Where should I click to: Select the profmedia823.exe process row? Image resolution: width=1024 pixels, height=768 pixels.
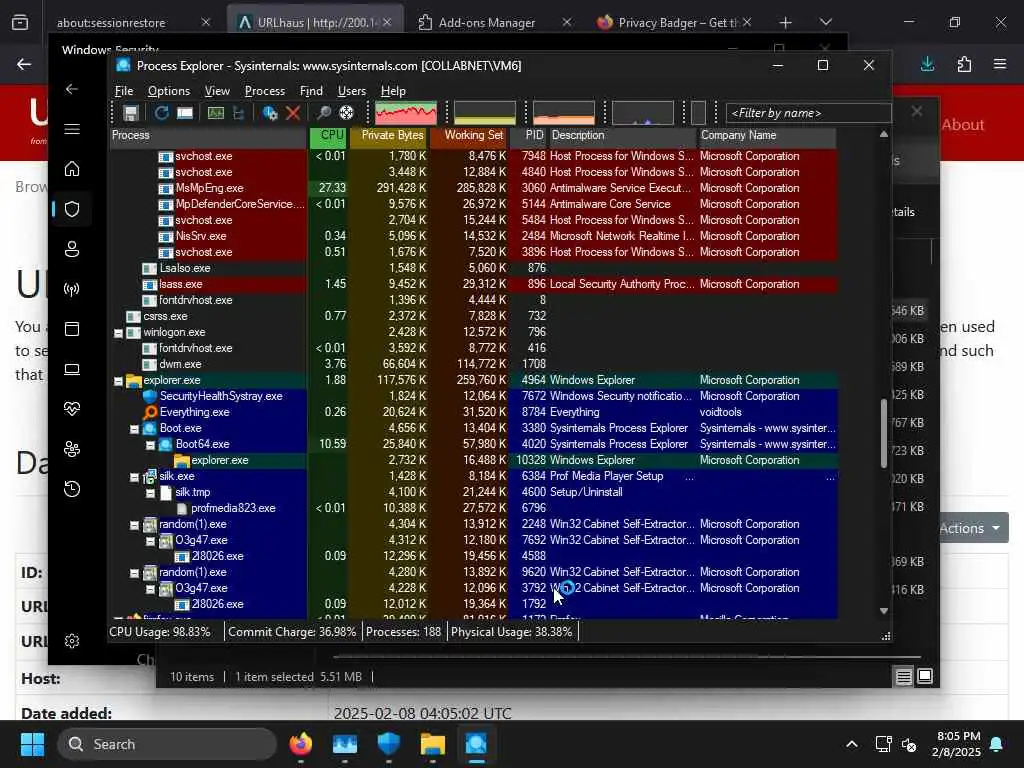pyautogui.click(x=473, y=508)
